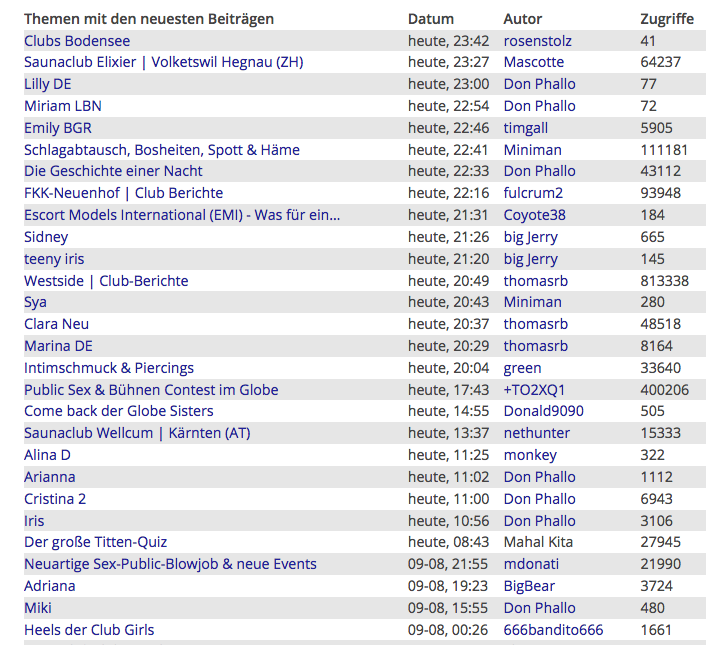Open Heels der Club Girls thread
The height and width of the screenshot is (645, 706).
coord(89,630)
